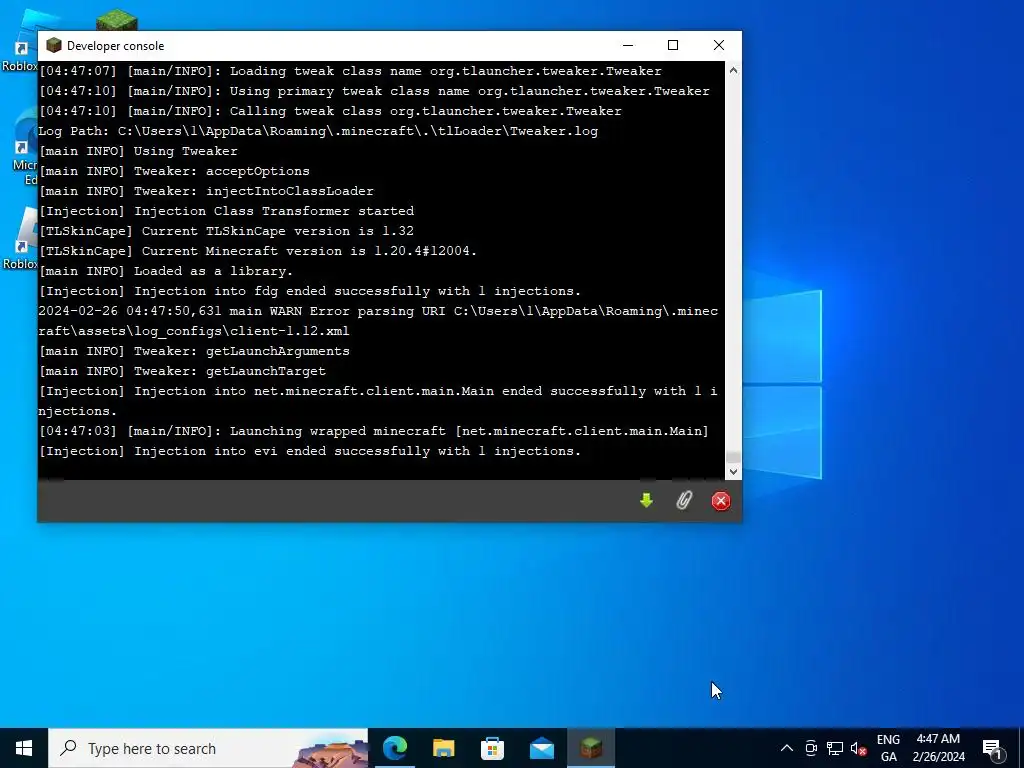Open the Mail app from taskbar
Image resolution: width=1024 pixels, height=768 pixels.
point(541,748)
